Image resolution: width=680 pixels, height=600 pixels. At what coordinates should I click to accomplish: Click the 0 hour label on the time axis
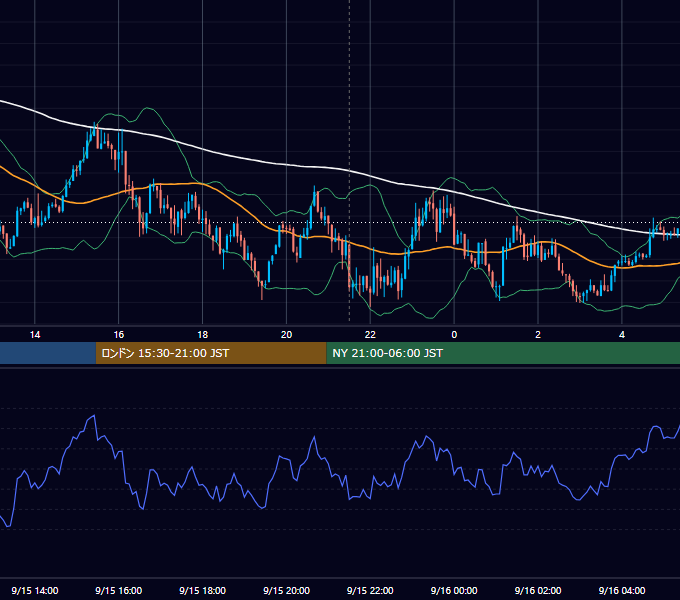454,335
